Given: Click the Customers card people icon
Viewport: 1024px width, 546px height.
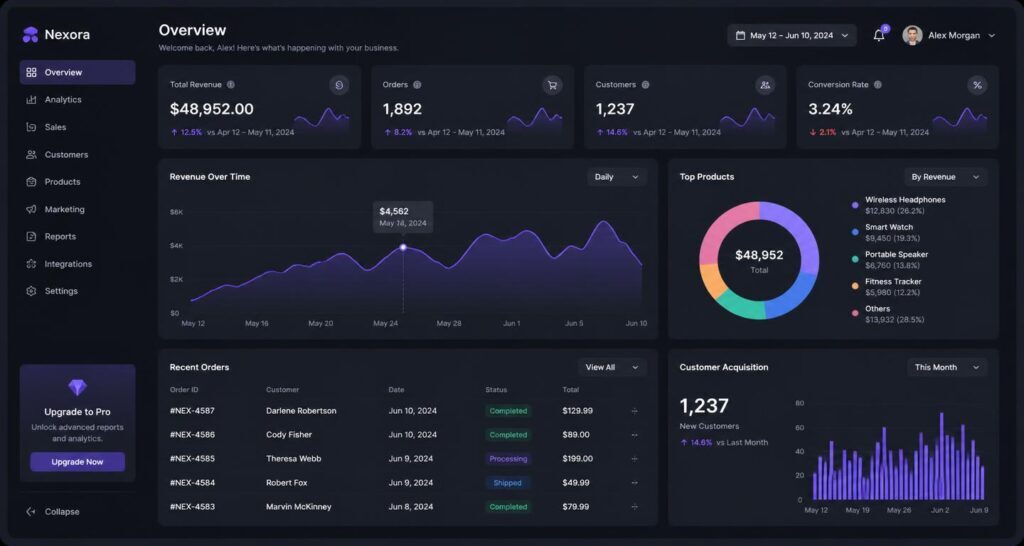Looking at the screenshot, I should point(765,85).
